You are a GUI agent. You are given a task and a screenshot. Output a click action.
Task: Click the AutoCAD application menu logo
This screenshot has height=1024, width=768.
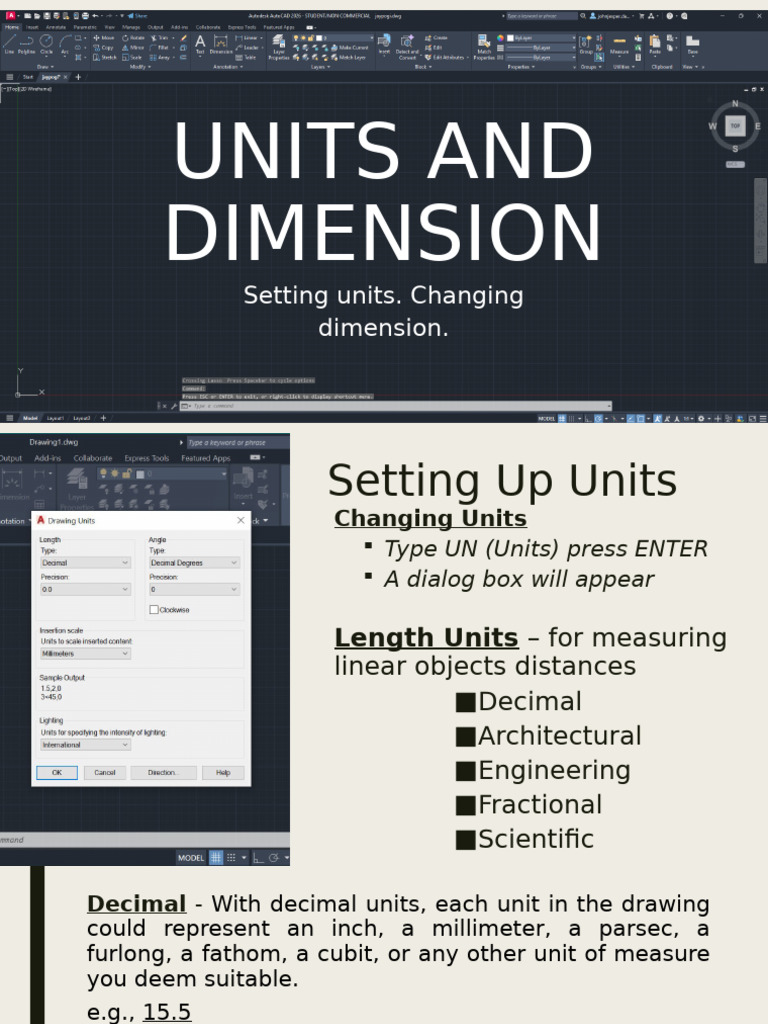tap(10, 16)
